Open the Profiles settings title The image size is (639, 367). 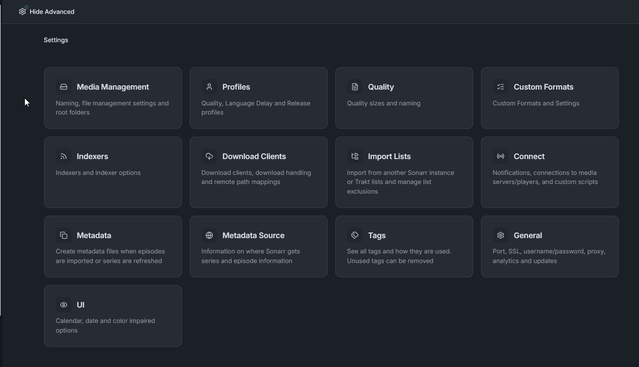(x=236, y=87)
